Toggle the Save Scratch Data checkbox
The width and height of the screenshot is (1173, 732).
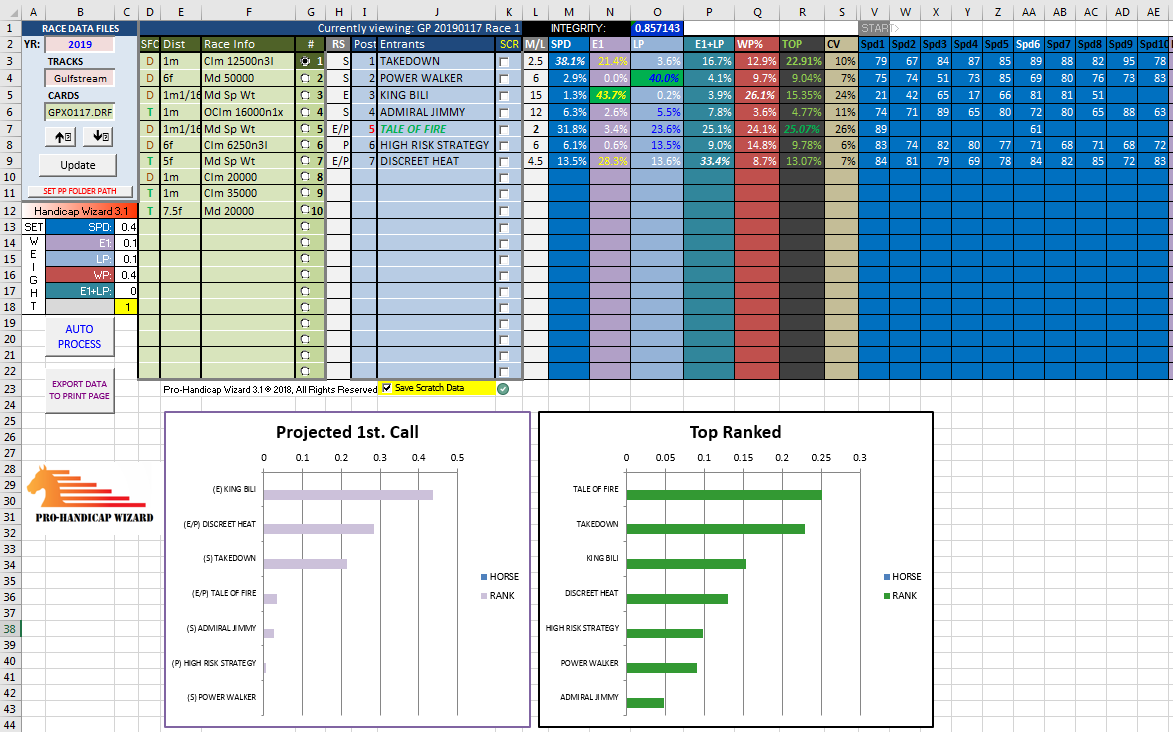tap(387, 388)
